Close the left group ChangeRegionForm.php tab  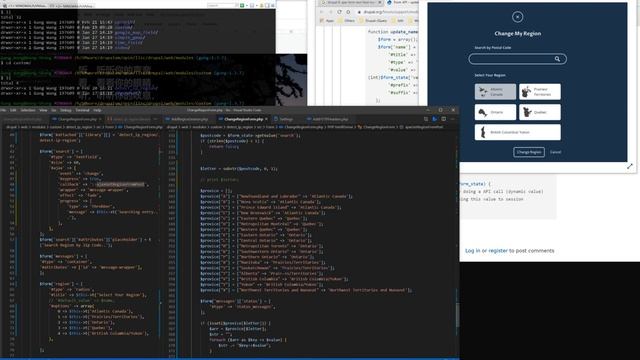pos(100,119)
